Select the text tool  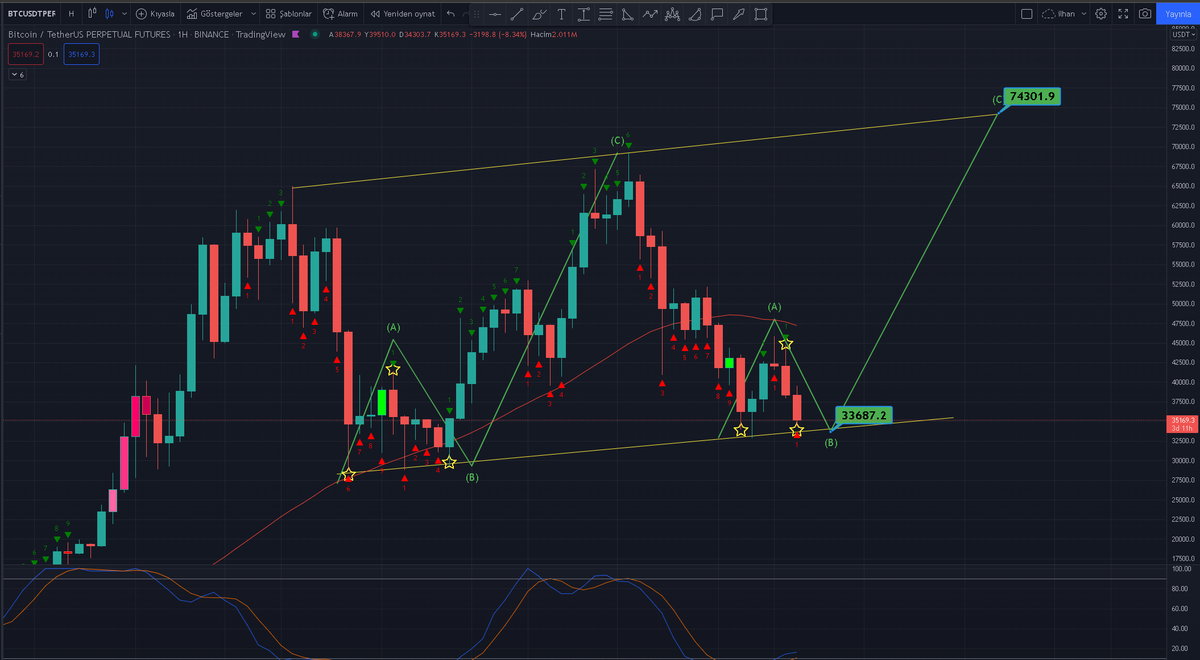(x=561, y=14)
